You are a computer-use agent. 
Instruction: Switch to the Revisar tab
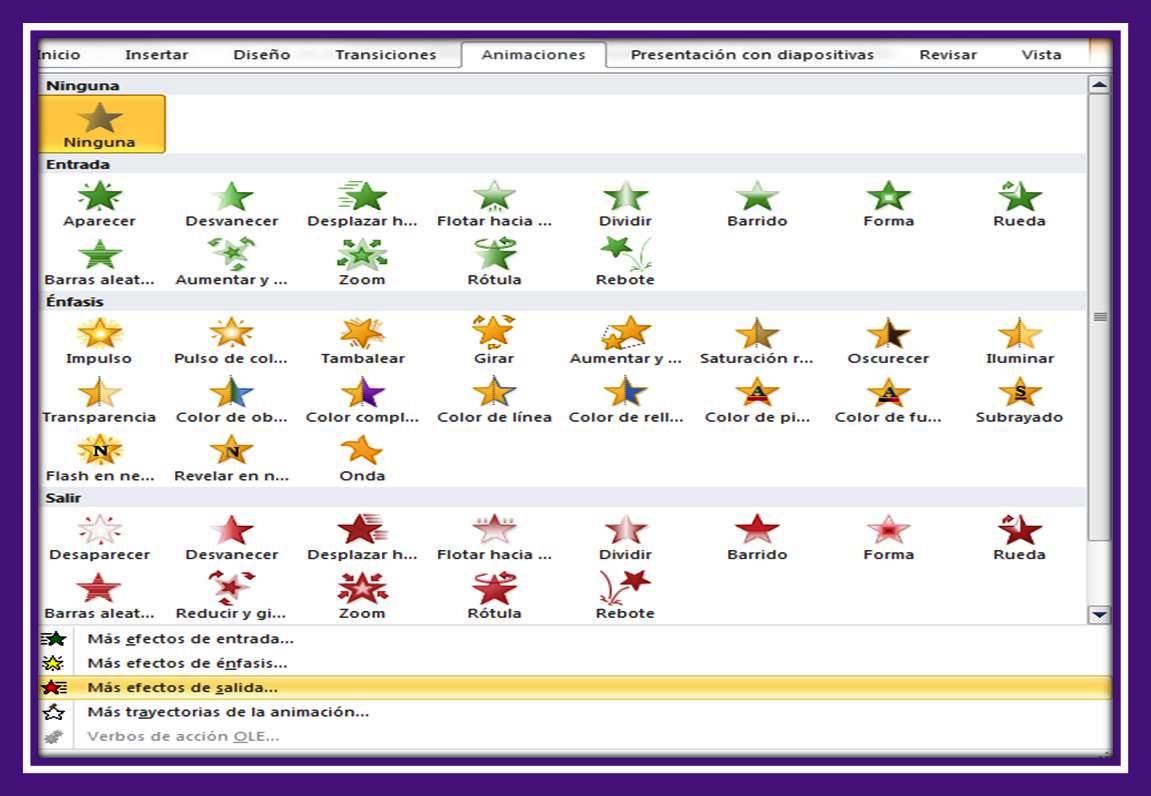(x=948, y=54)
